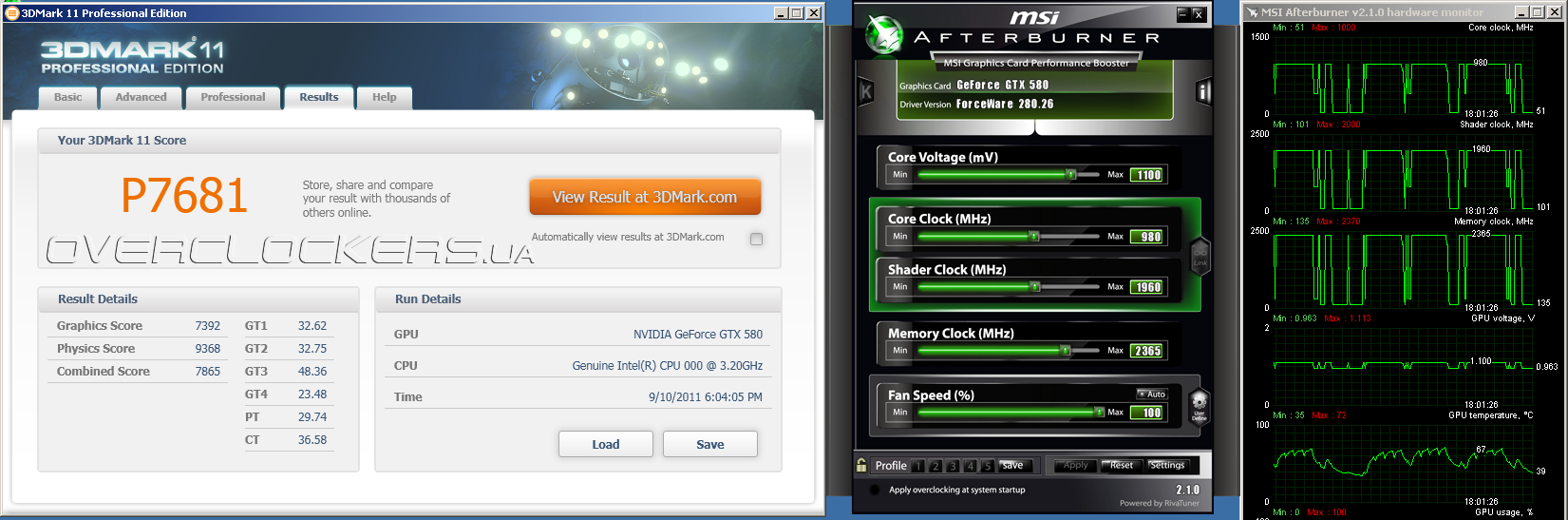Close the MSI Afterburner window
This screenshot has height=520, width=1568.
coord(1199,14)
